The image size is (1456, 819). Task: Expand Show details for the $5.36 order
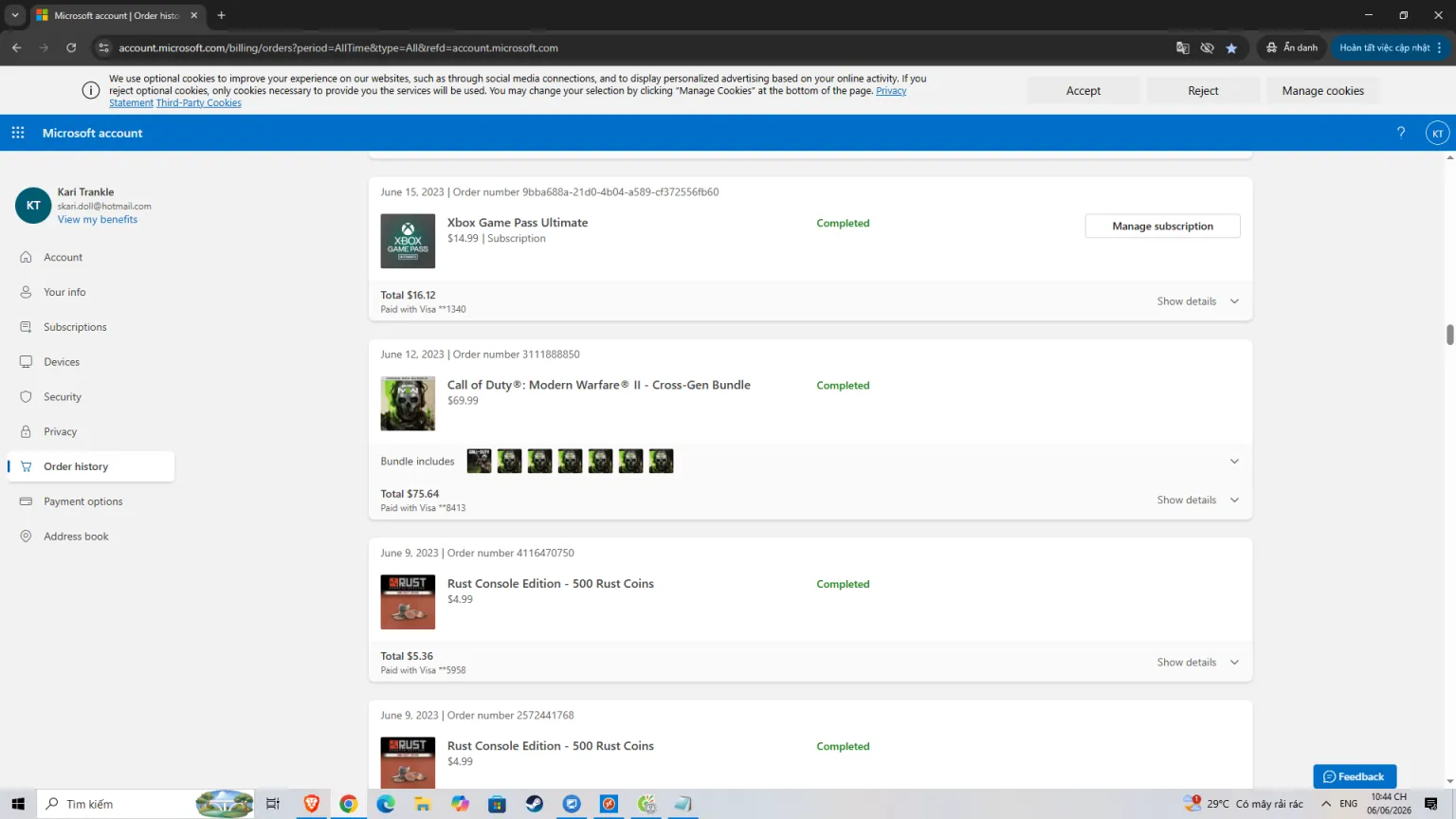point(1198,663)
